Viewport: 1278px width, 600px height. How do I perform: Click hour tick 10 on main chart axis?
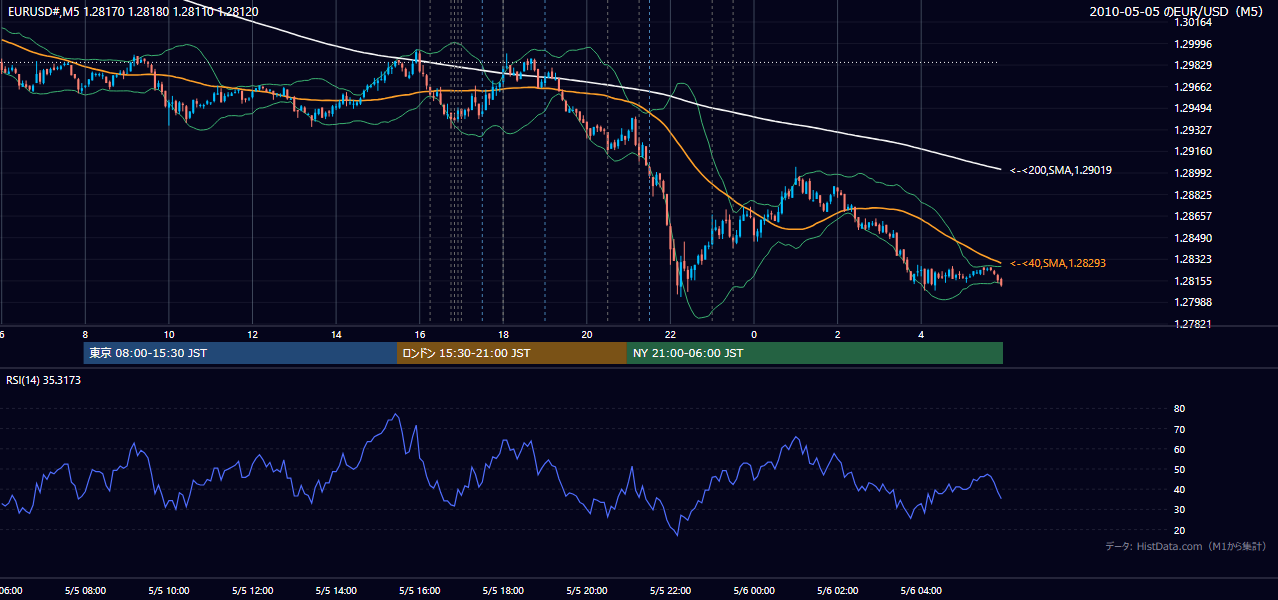[169, 335]
